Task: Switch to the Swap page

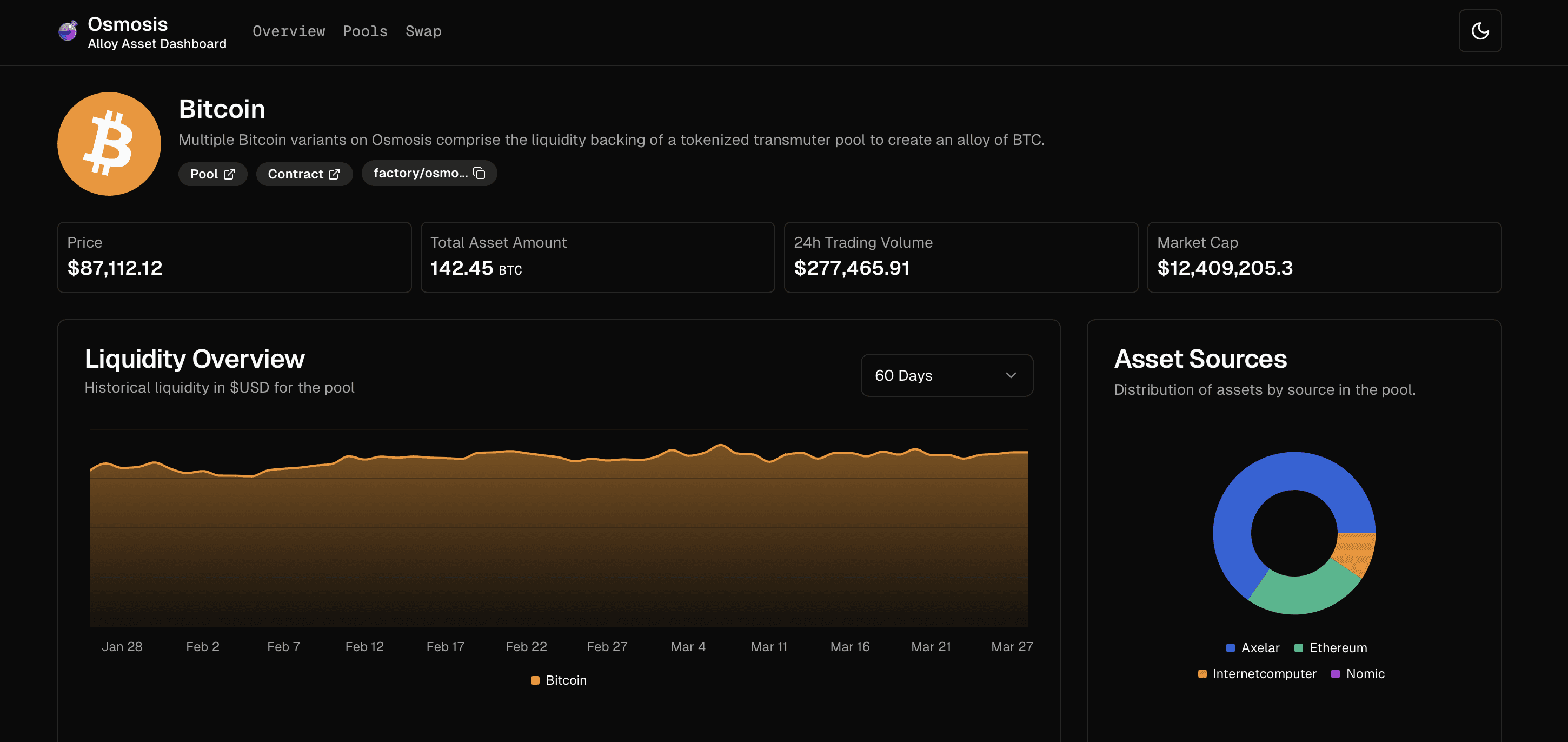Action: pos(424,31)
